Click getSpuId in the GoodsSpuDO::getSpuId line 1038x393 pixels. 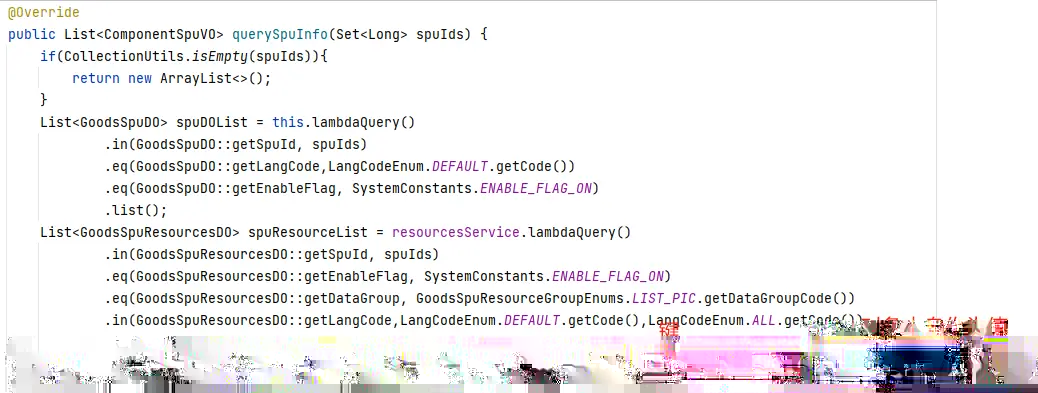pos(264,144)
